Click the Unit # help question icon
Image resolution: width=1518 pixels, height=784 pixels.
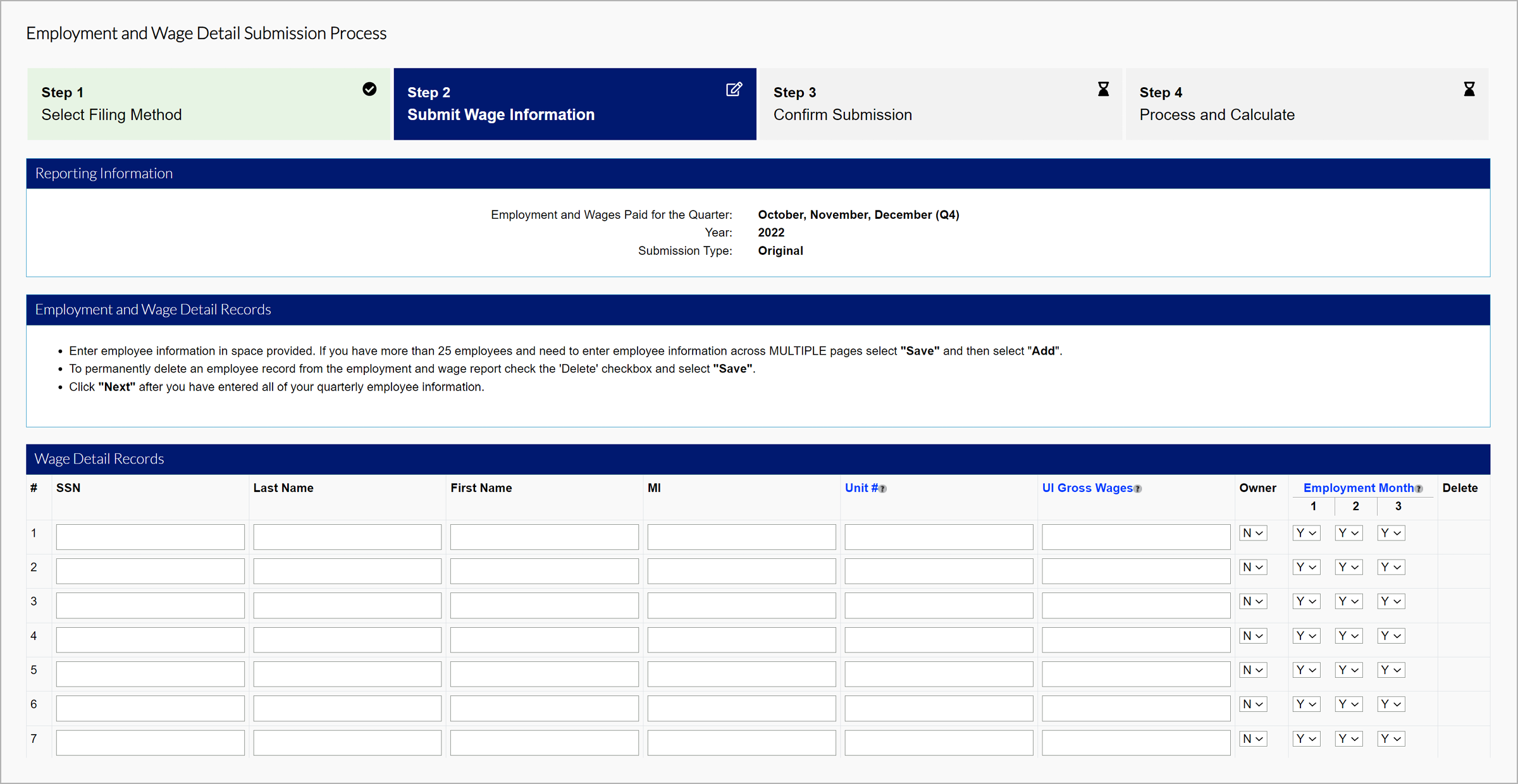pyautogui.click(x=883, y=489)
